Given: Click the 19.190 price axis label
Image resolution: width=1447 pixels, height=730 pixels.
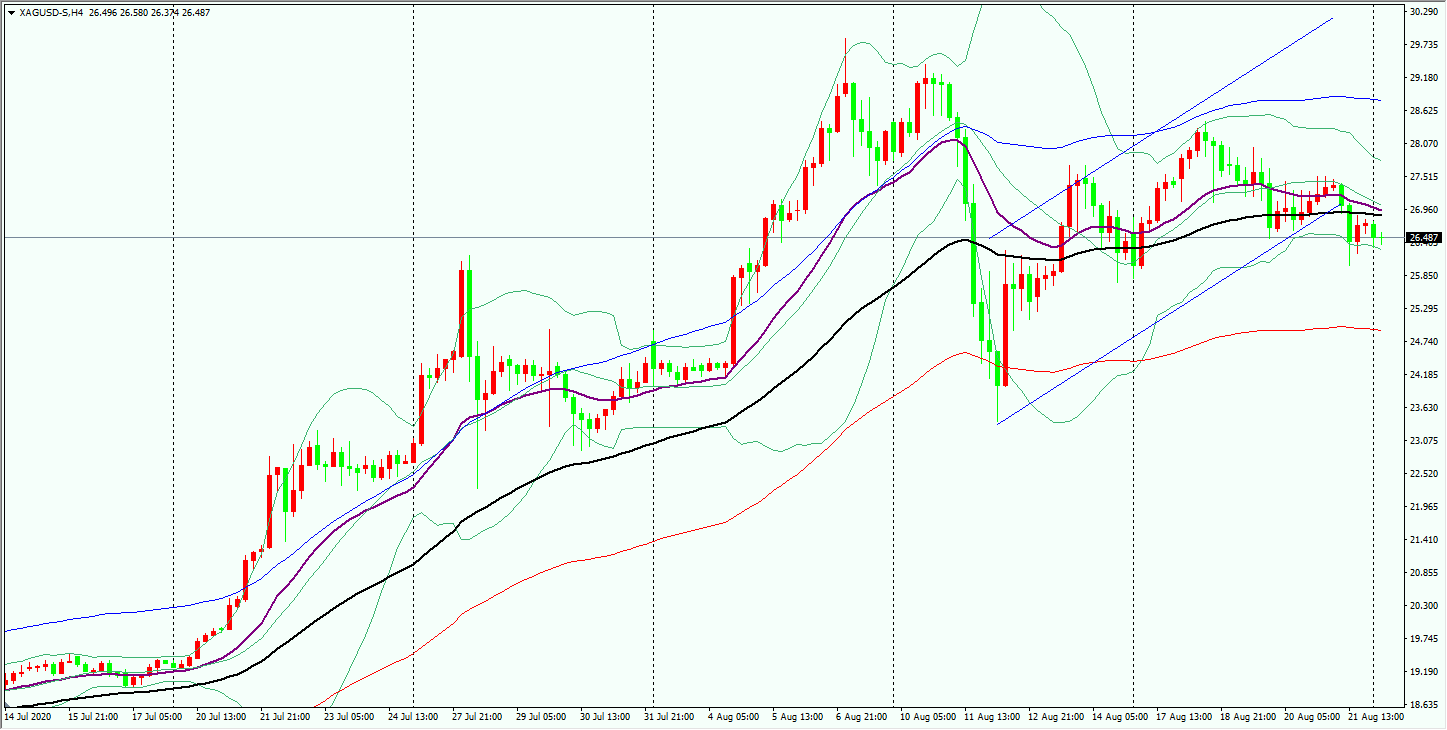Looking at the screenshot, I should click(x=1423, y=672).
